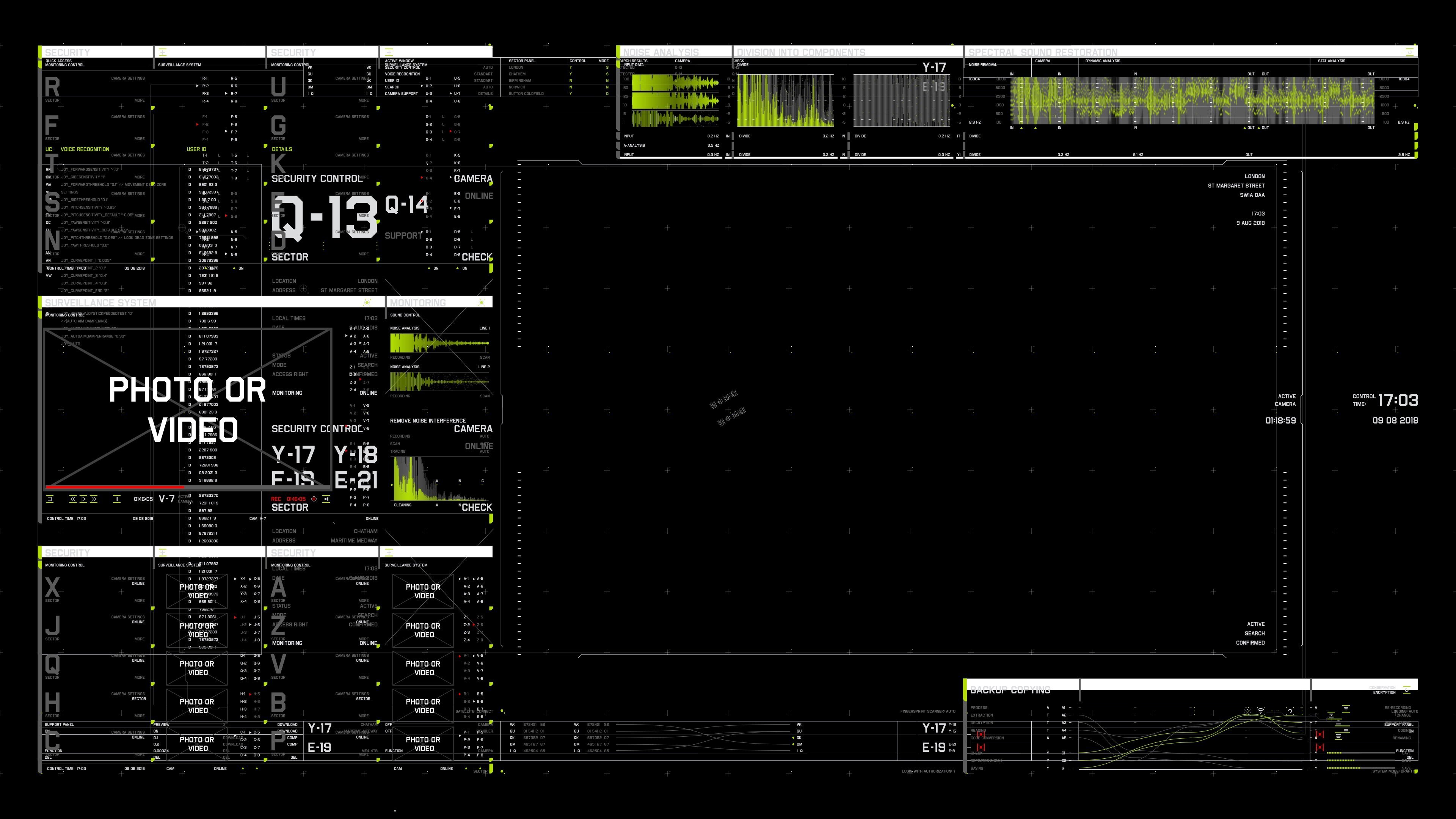
Task: Click the green USER ID heading
Action: 196,149
